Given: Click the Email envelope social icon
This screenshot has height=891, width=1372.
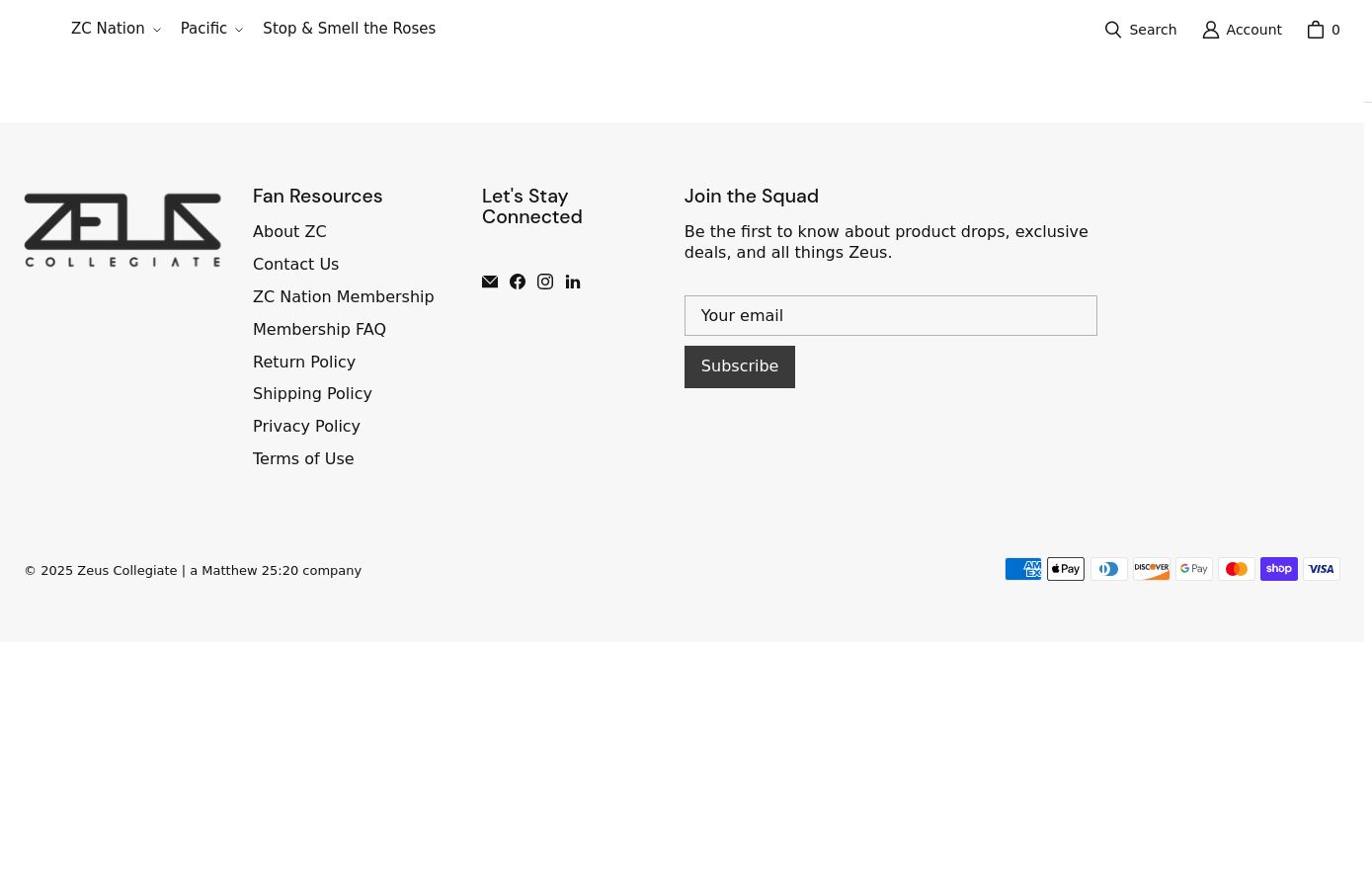Looking at the screenshot, I should [x=490, y=283].
